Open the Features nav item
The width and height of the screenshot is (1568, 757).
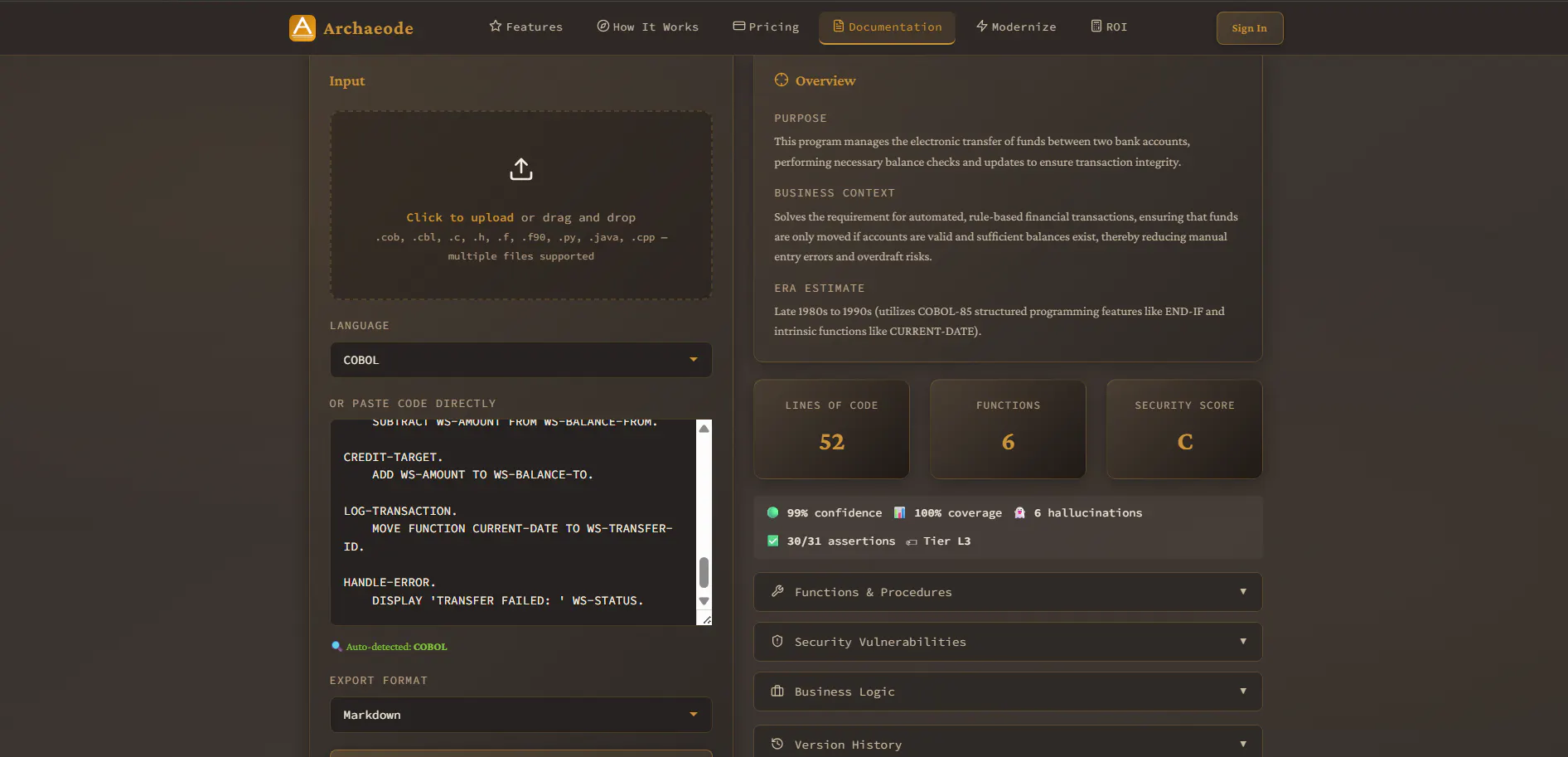(526, 27)
